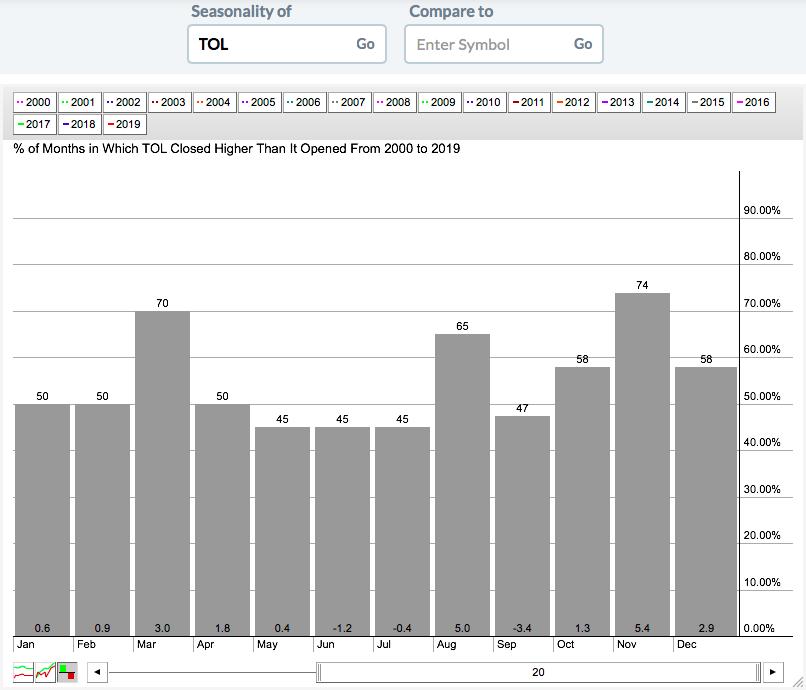Toggle the 2019 year legend

124,124
